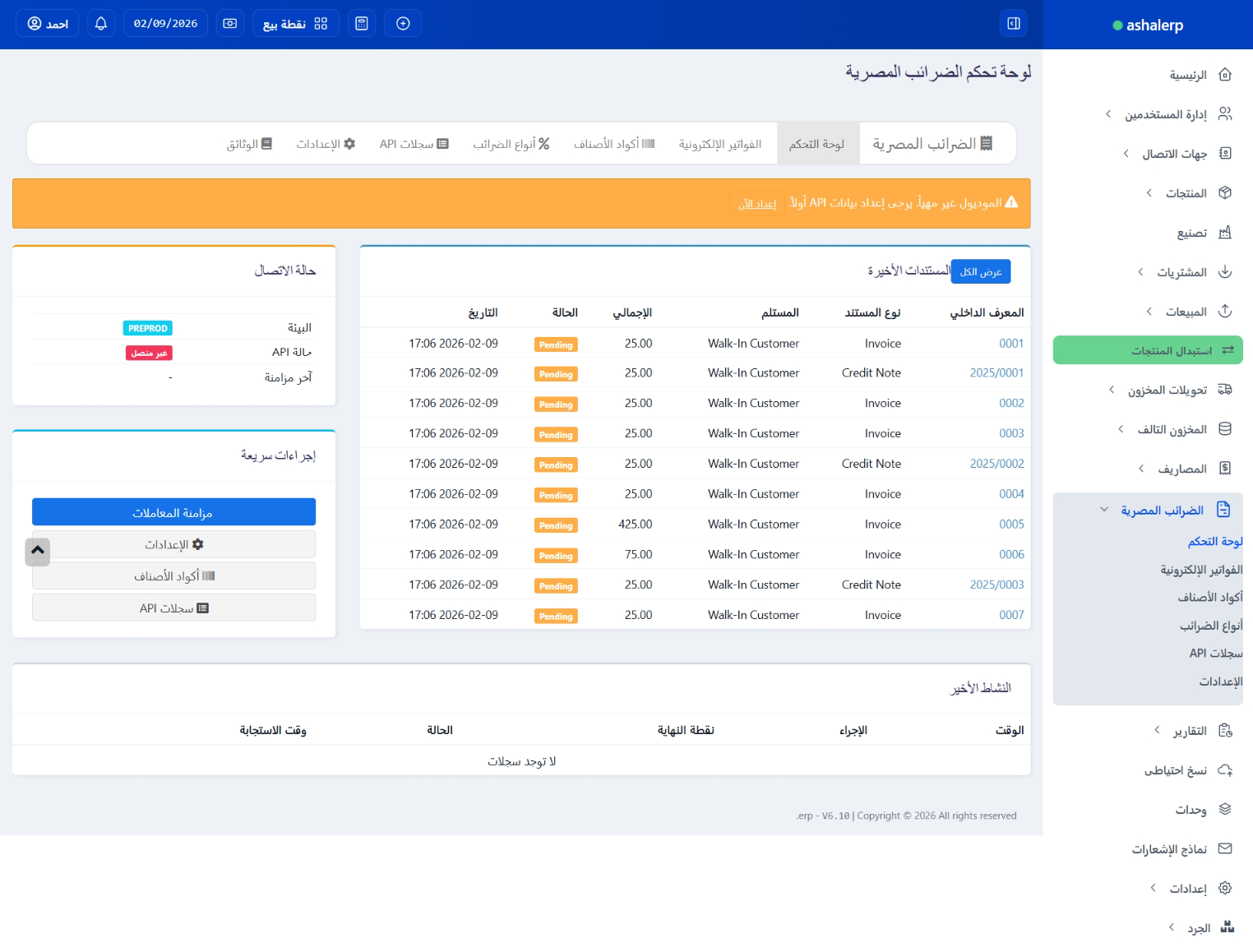Expand إدارة المستخدمين sidebar menu
This screenshot has width=1253, height=952.
[x=1166, y=114]
